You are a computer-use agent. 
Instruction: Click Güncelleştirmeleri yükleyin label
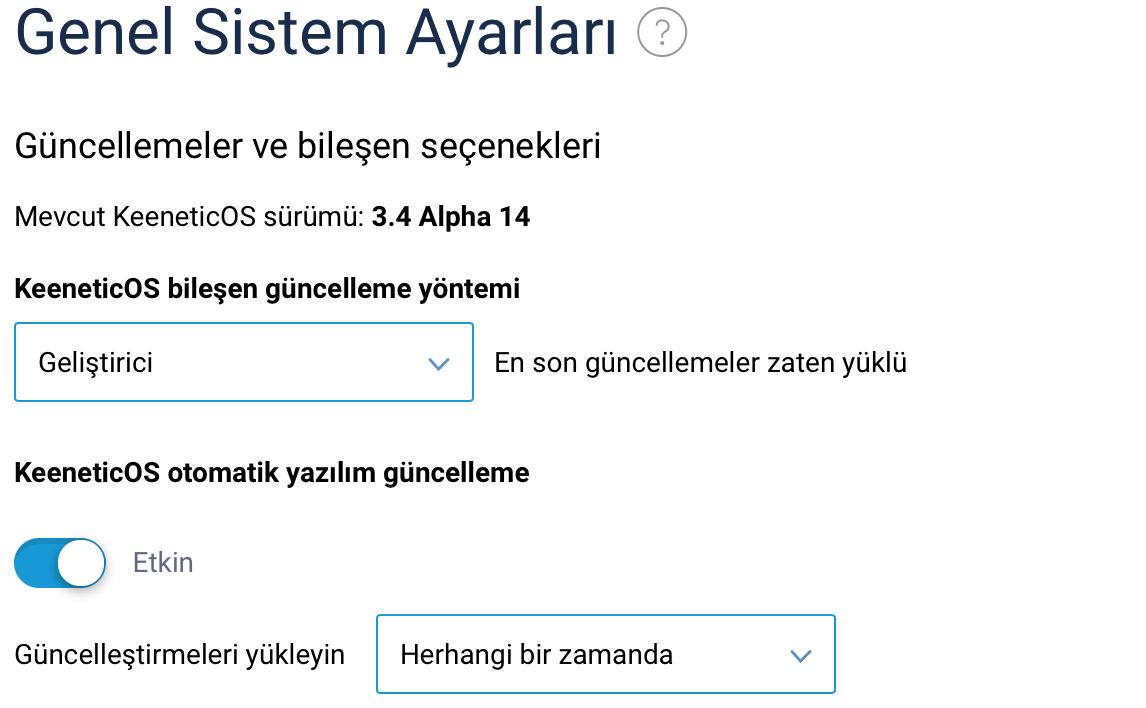point(180,655)
